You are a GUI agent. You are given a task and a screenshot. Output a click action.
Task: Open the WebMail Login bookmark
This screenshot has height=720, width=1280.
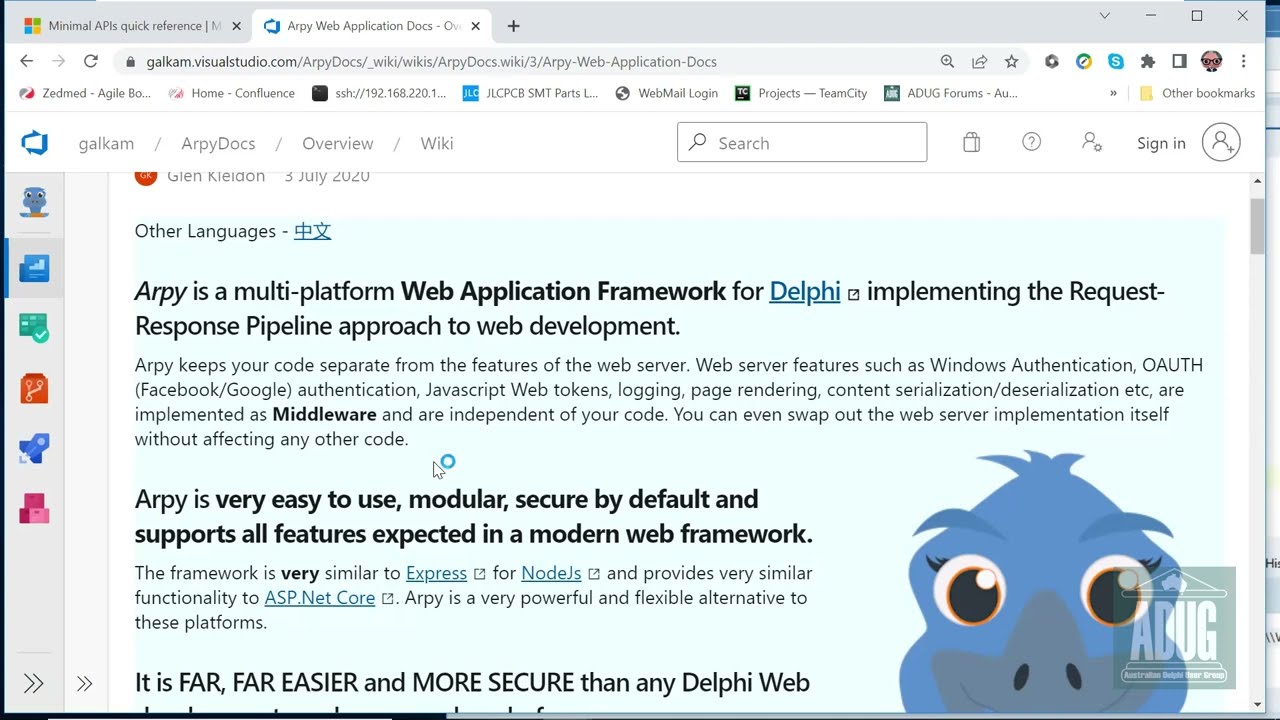(x=666, y=93)
